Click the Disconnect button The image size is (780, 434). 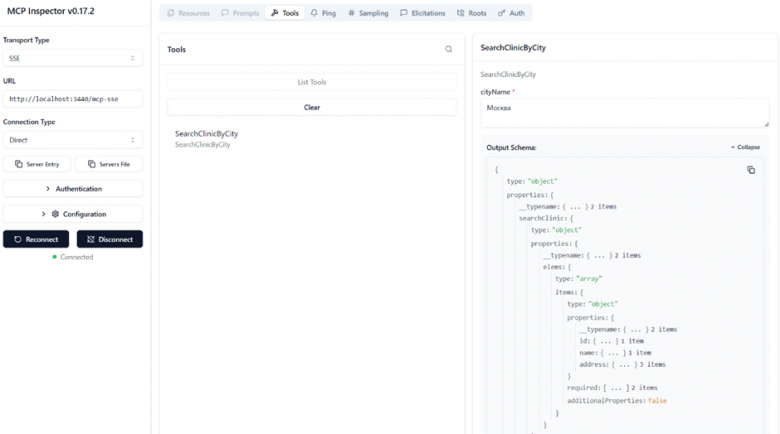(109, 239)
